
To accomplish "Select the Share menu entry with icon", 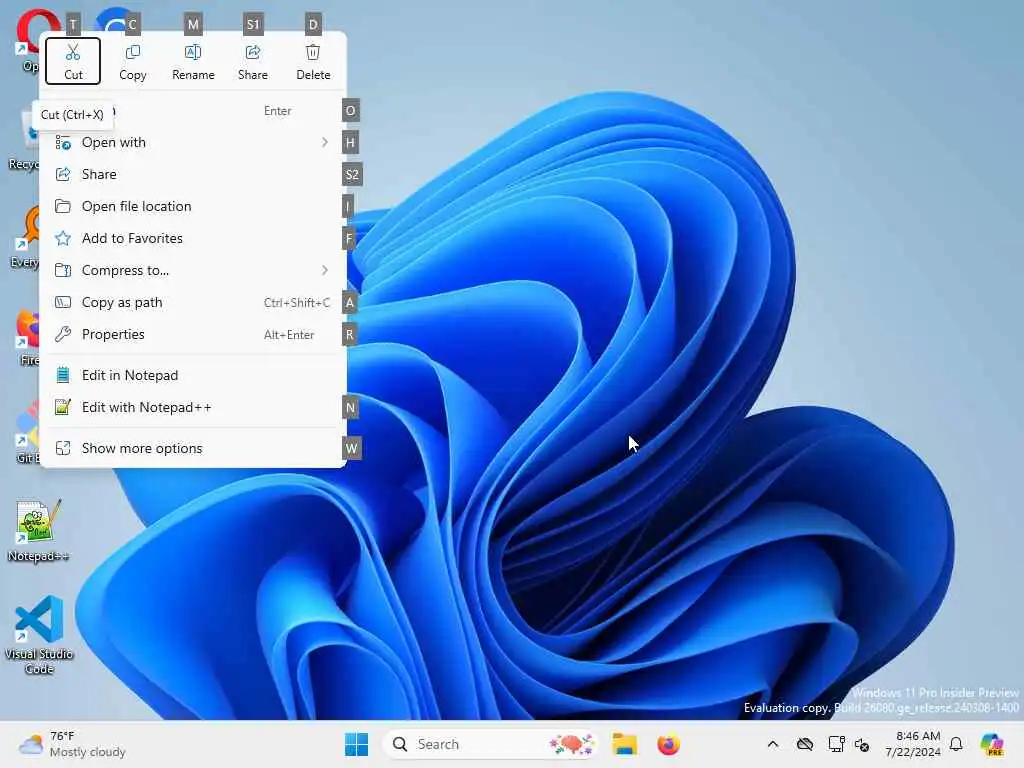I will (x=193, y=174).
